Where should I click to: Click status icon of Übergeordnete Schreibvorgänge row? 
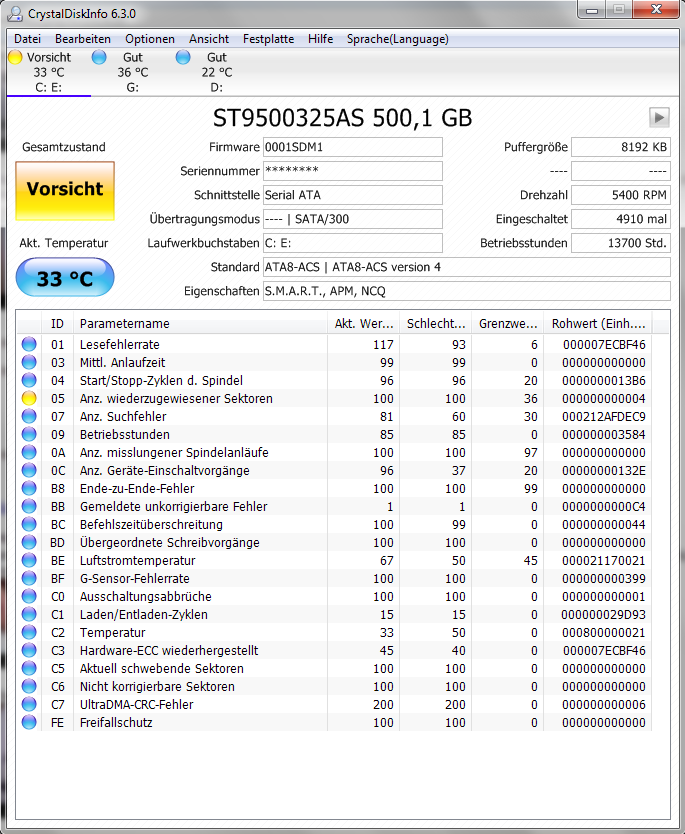[x=29, y=543]
